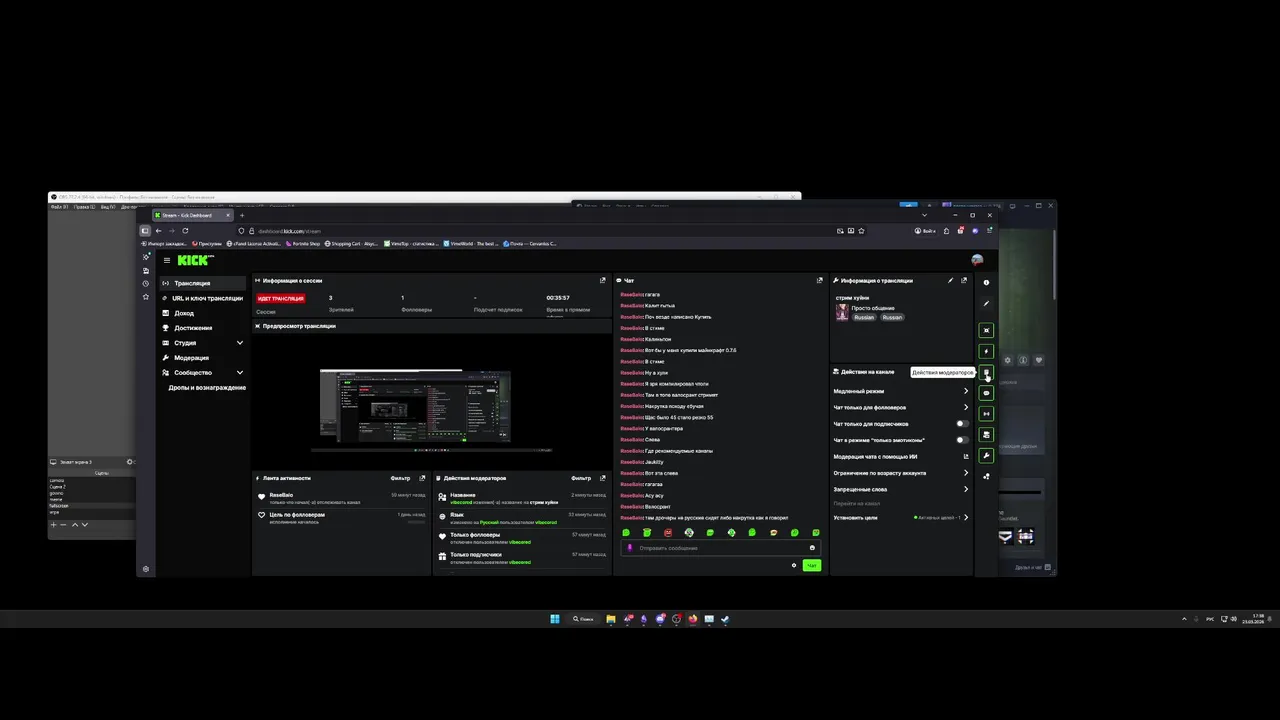1280x720 pixels.
Task: Click the green KICK logo
Action: [195, 260]
